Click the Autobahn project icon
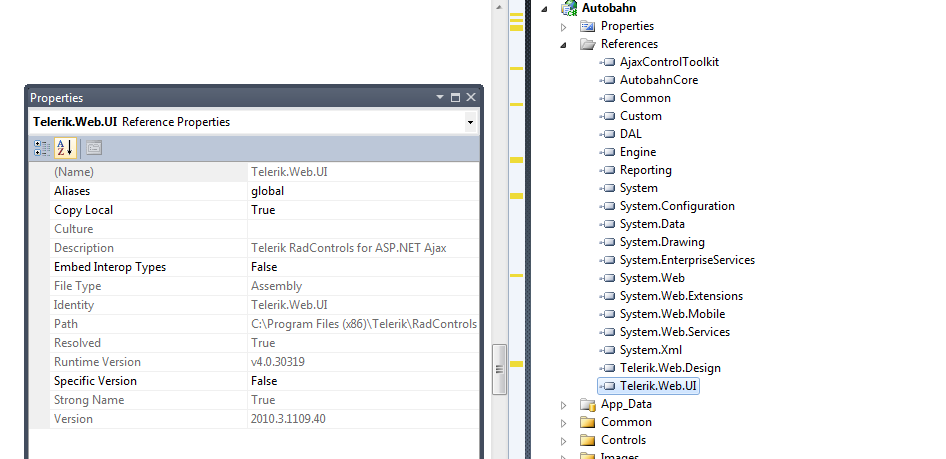946x459 pixels. pyautogui.click(x=569, y=8)
